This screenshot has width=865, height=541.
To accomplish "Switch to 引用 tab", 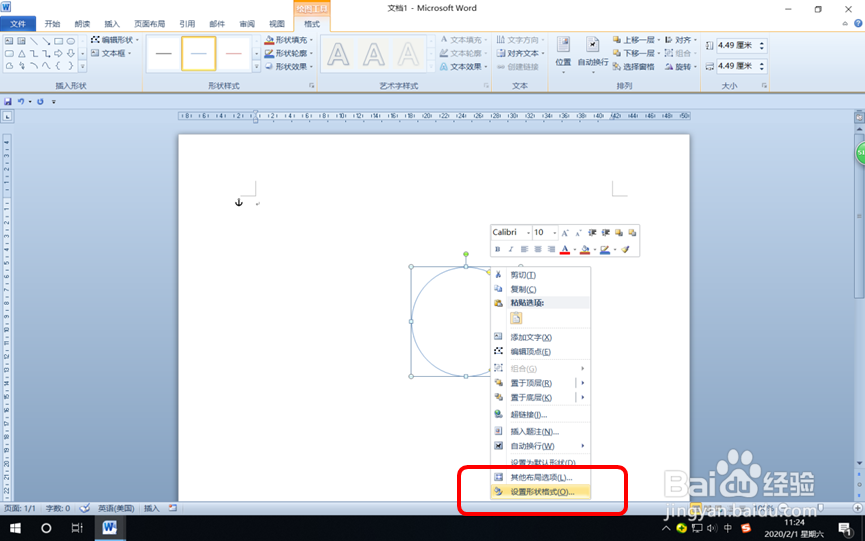I will pyautogui.click(x=187, y=24).
